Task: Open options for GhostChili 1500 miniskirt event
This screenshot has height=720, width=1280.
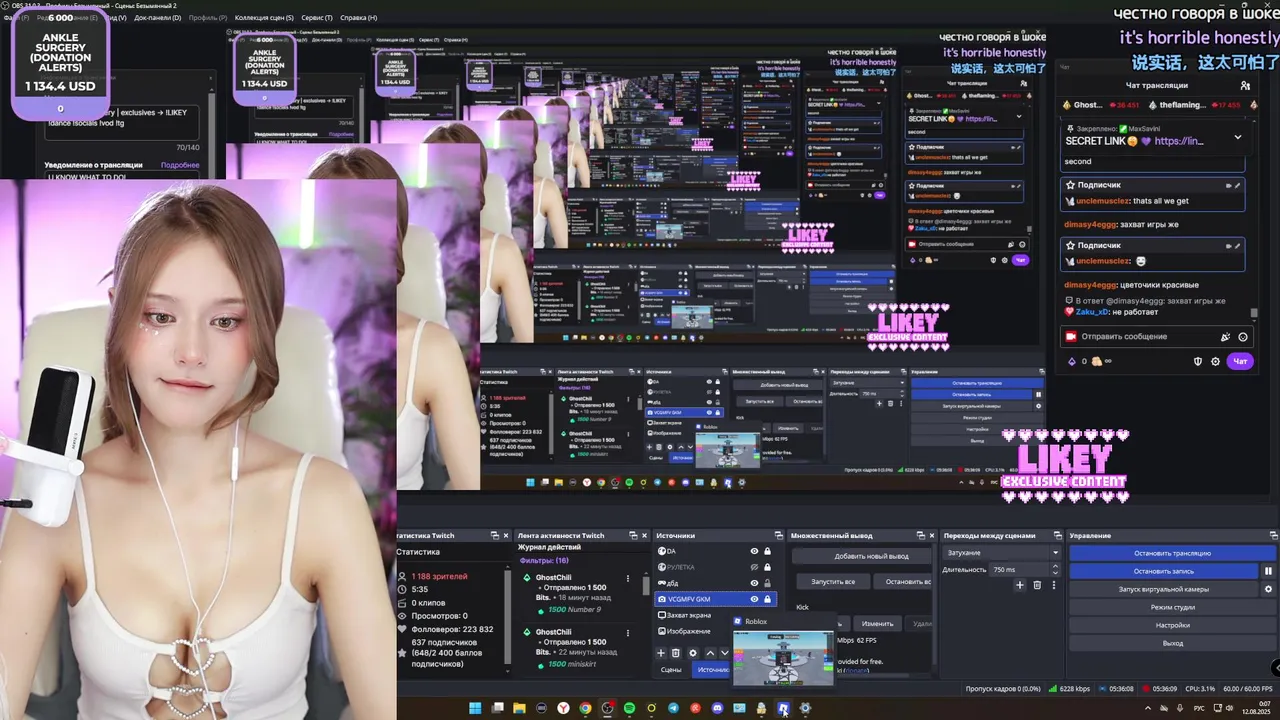Action: click(x=628, y=633)
